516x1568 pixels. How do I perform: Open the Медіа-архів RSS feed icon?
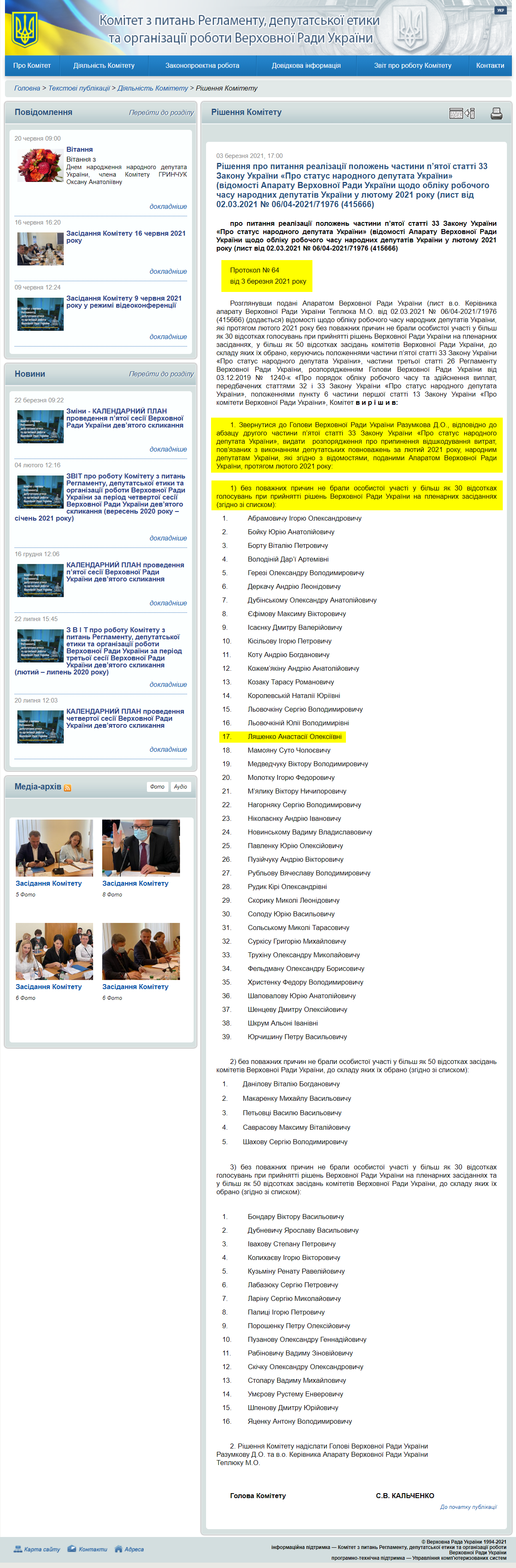pos(67,788)
